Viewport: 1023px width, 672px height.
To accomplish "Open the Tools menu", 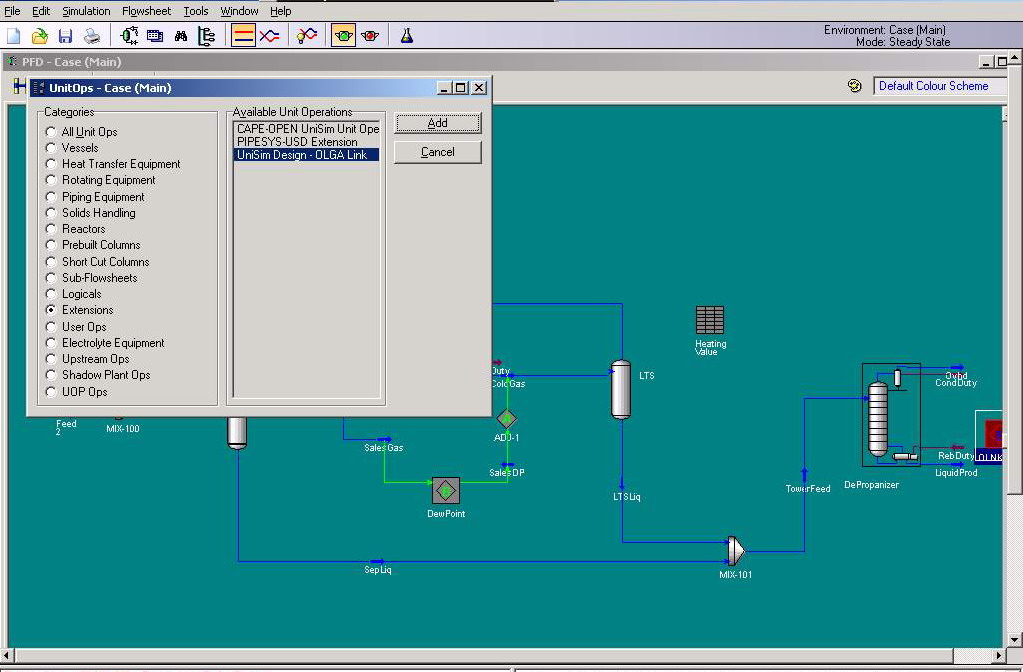I will [x=196, y=11].
